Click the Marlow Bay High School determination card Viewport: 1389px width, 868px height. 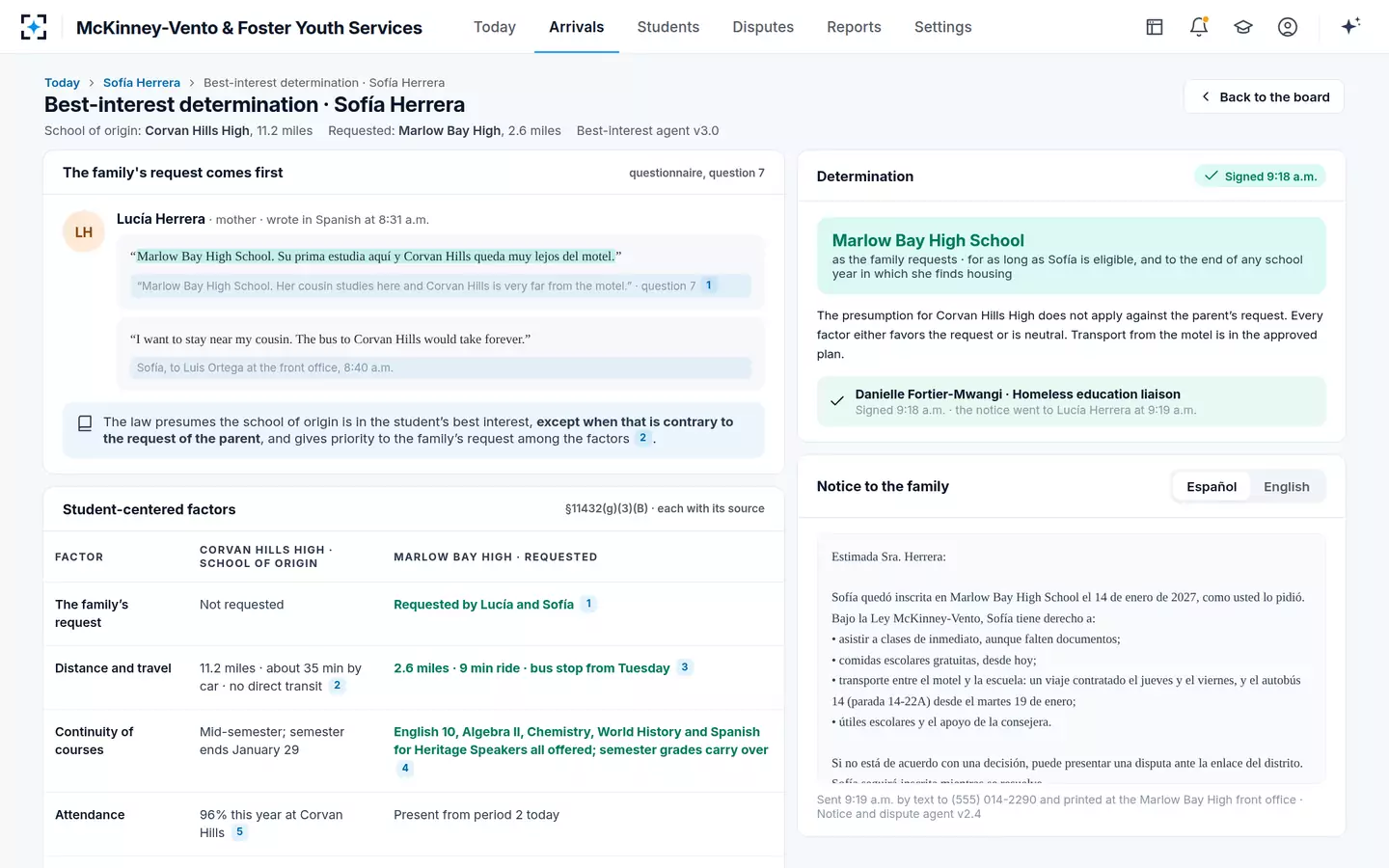[x=1071, y=256]
